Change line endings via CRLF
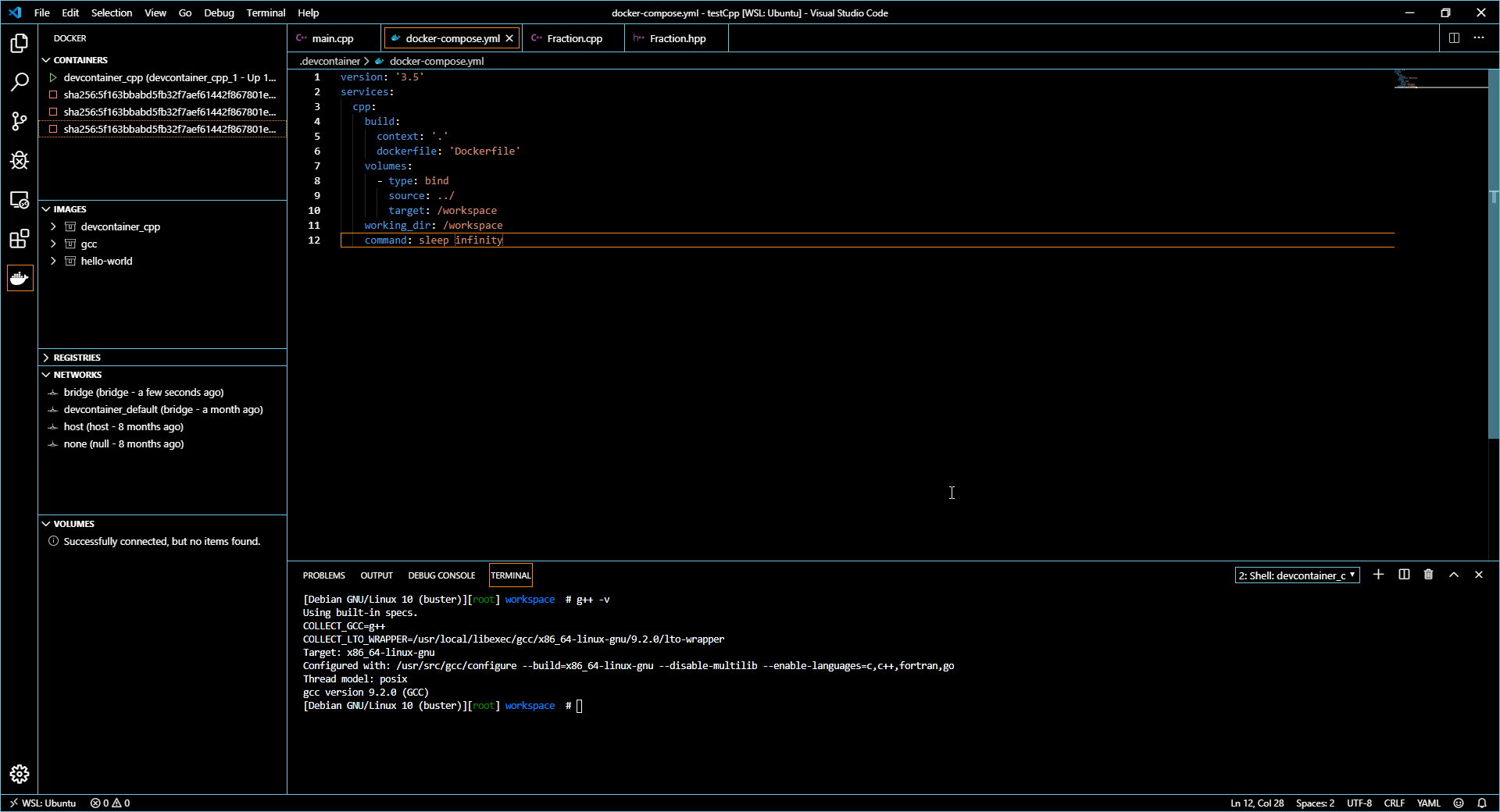 point(1395,803)
